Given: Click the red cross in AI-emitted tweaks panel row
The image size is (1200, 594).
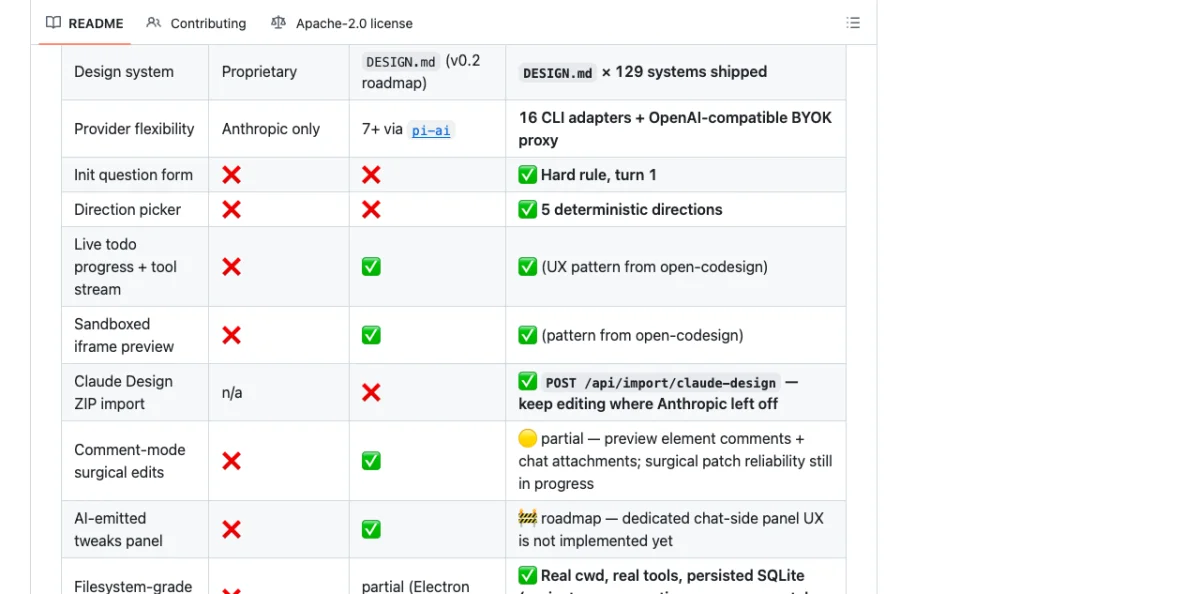Looking at the screenshot, I should (231, 530).
